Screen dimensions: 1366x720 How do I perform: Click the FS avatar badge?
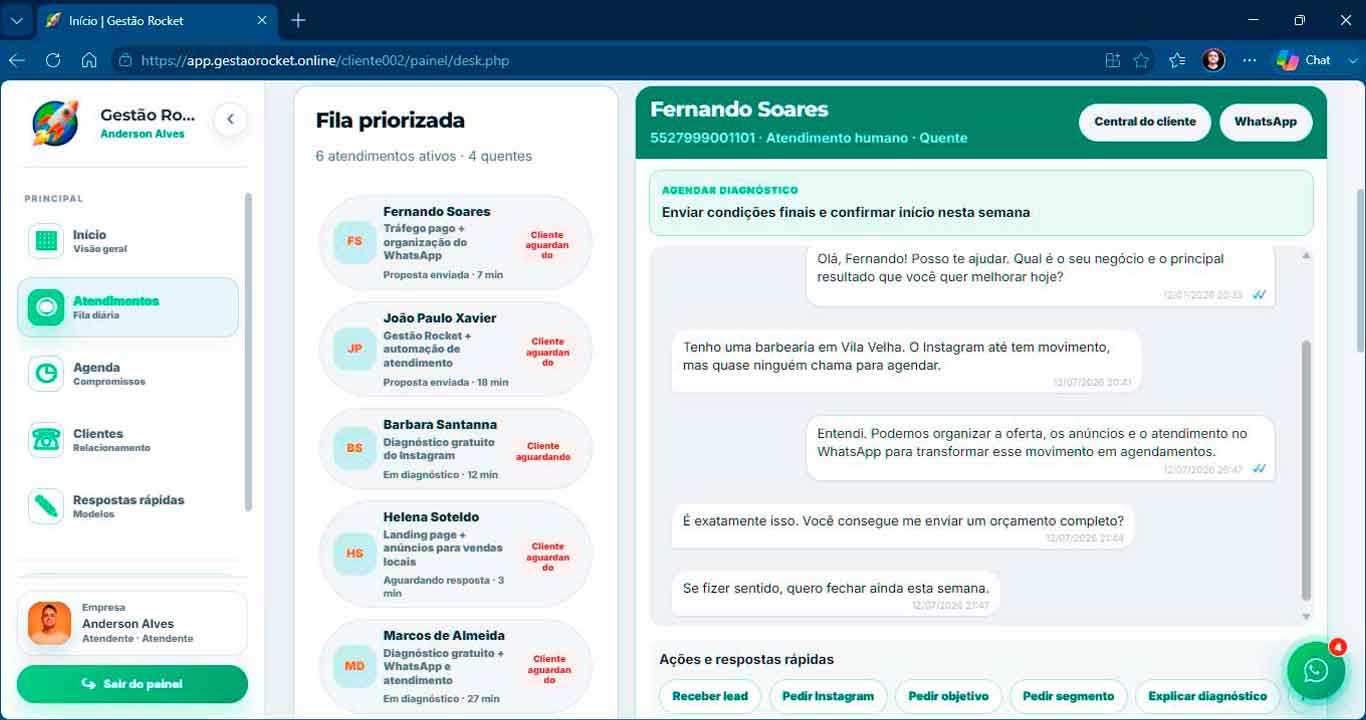pyautogui.click(x=355, y=242)
